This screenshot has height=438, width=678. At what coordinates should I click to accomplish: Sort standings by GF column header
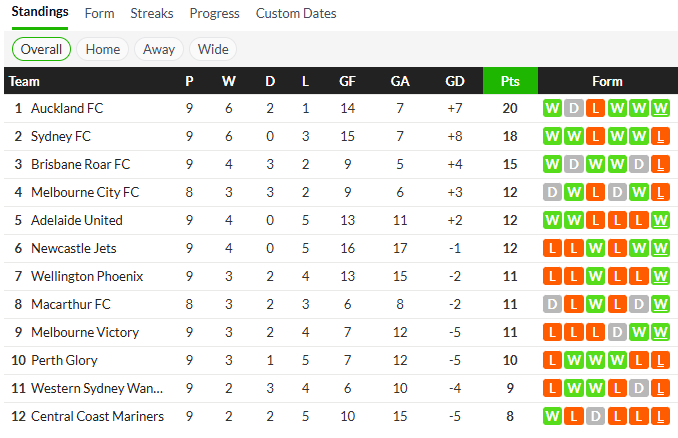(x=347, y=81)
